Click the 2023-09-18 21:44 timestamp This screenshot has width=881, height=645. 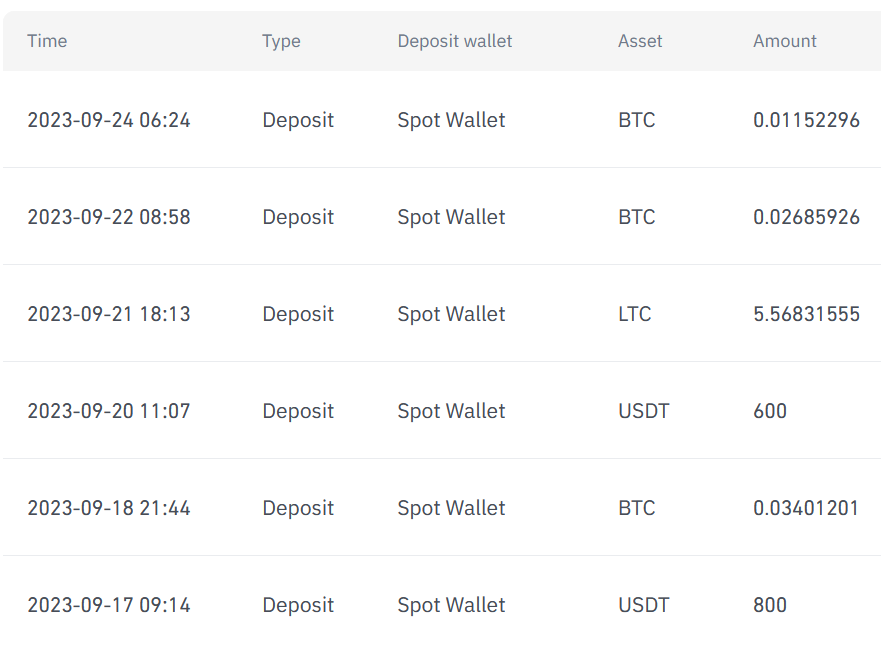click(x=108, y=508)
